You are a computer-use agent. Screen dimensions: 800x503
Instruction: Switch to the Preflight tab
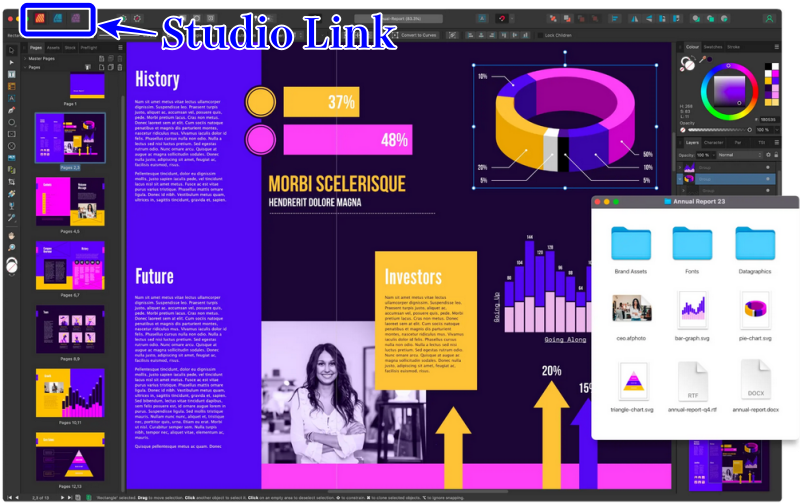click(89, 47)
